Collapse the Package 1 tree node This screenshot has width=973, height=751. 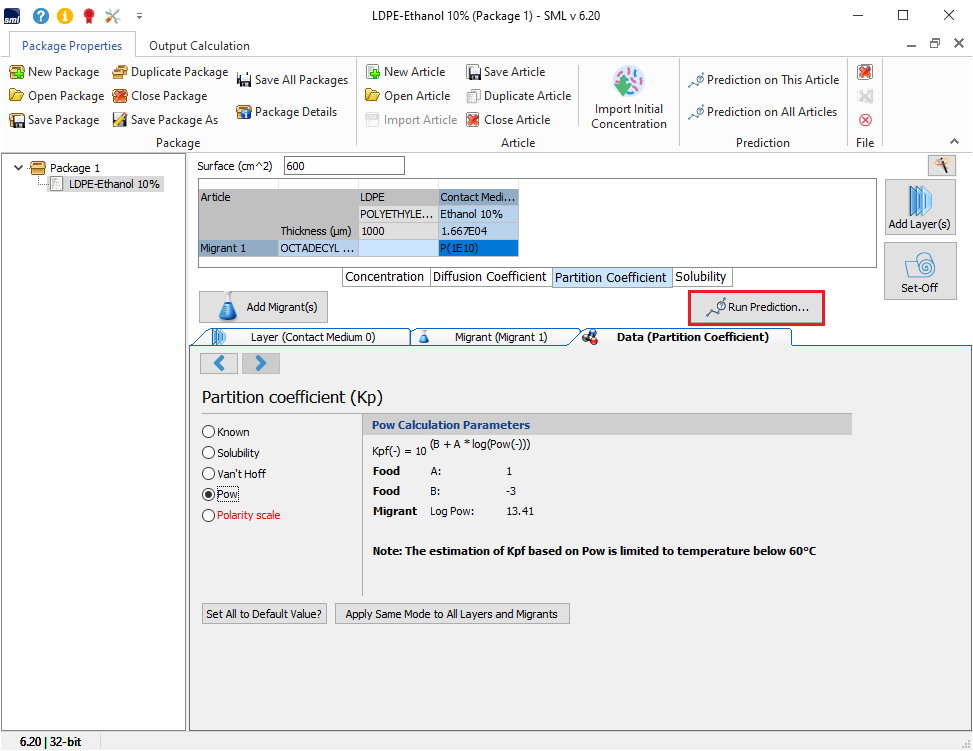click(x=19, y=168)
